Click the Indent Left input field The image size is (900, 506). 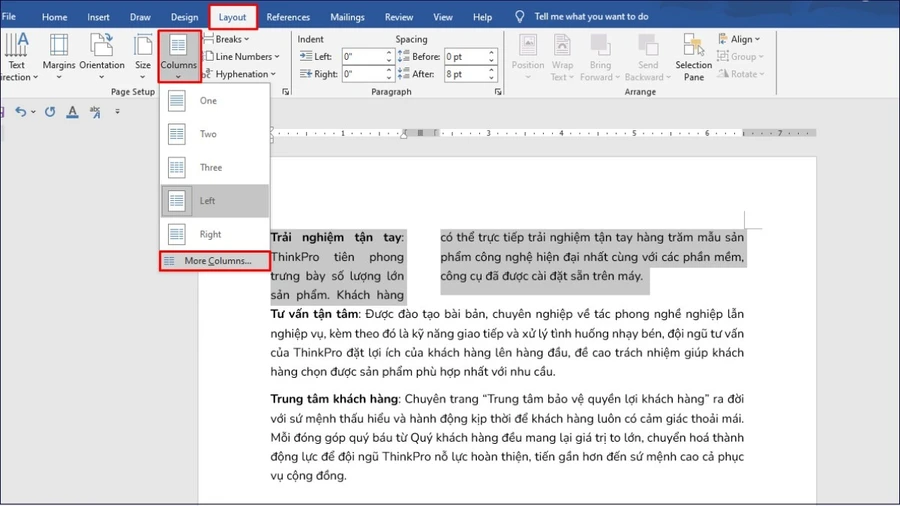tap(363, 56)
